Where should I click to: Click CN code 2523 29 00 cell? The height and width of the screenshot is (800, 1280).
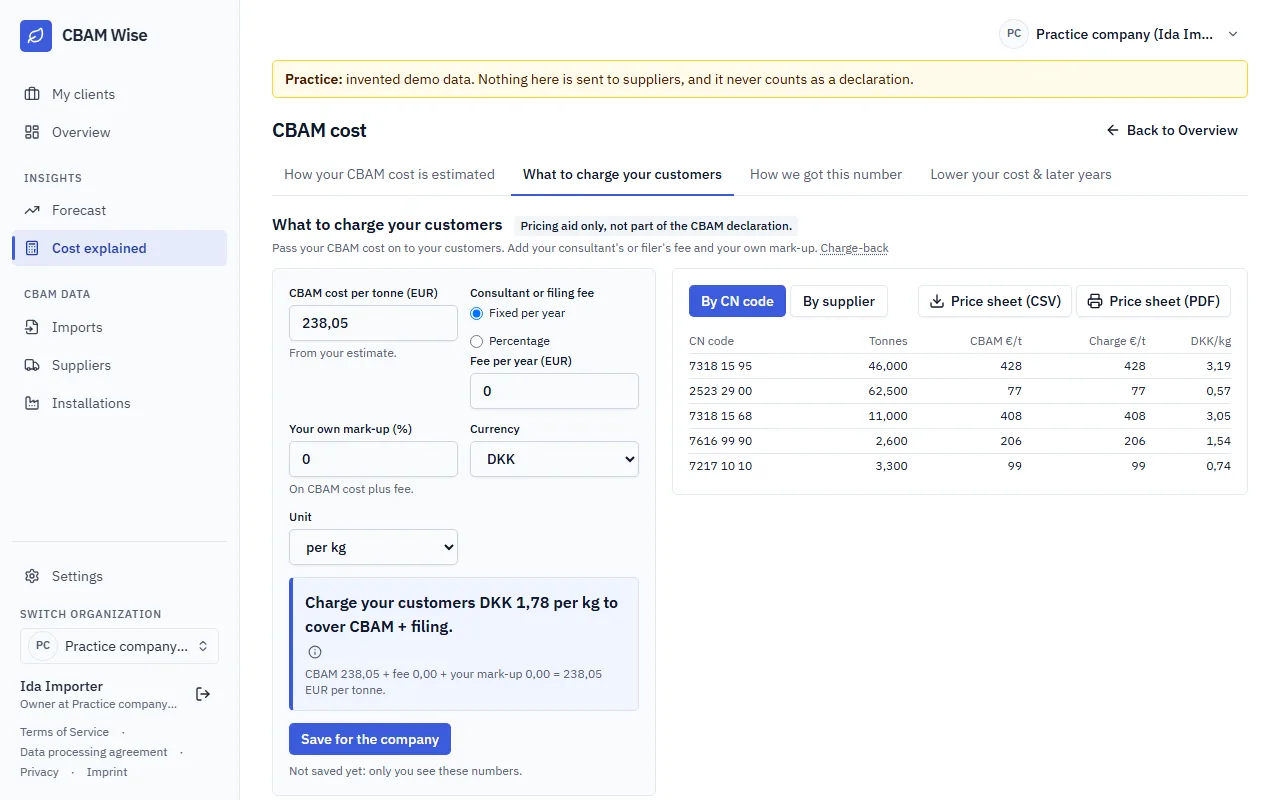coord(720,391)
